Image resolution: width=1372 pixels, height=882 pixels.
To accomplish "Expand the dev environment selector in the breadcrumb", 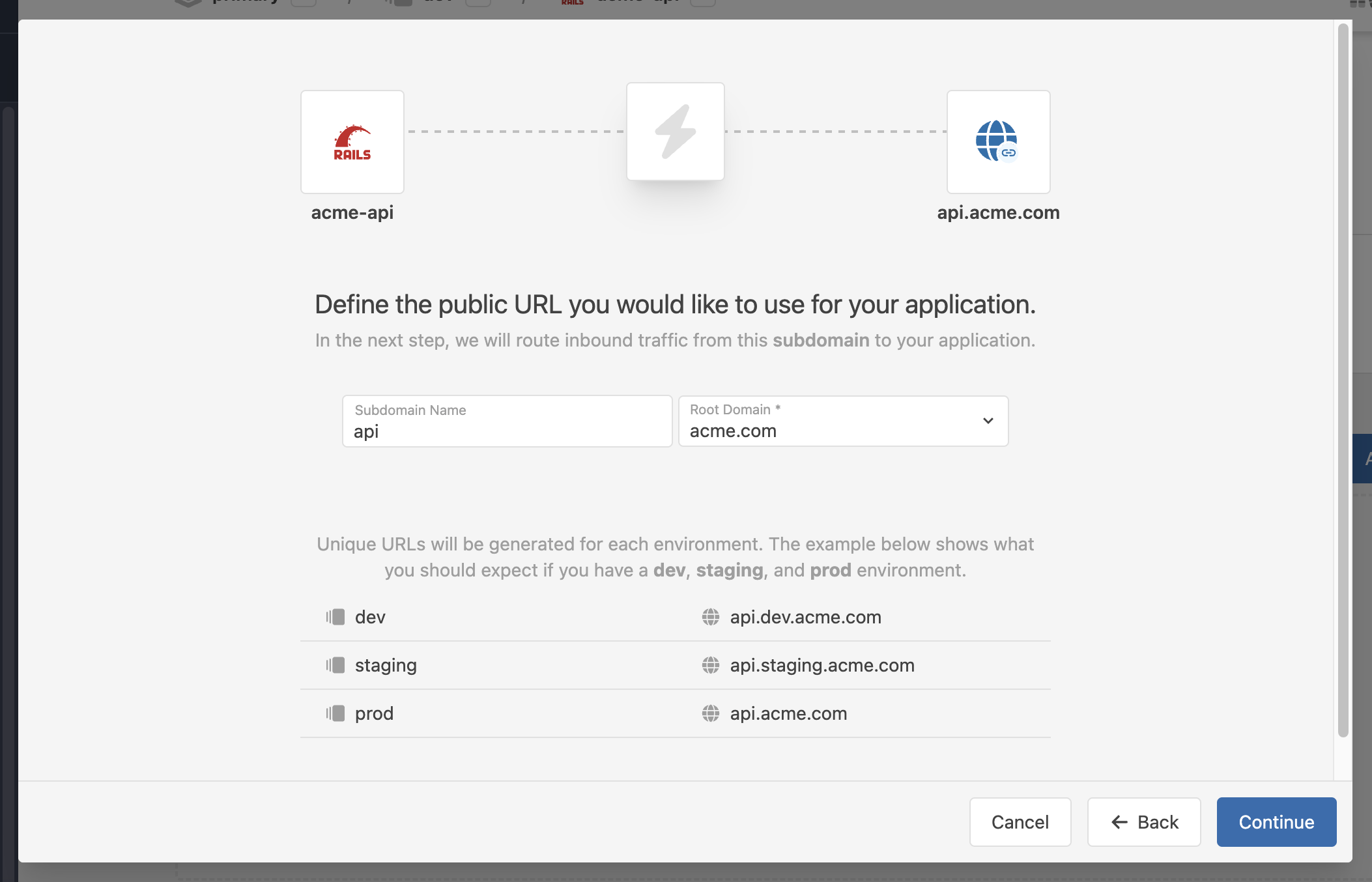I will tap(479, 3).
